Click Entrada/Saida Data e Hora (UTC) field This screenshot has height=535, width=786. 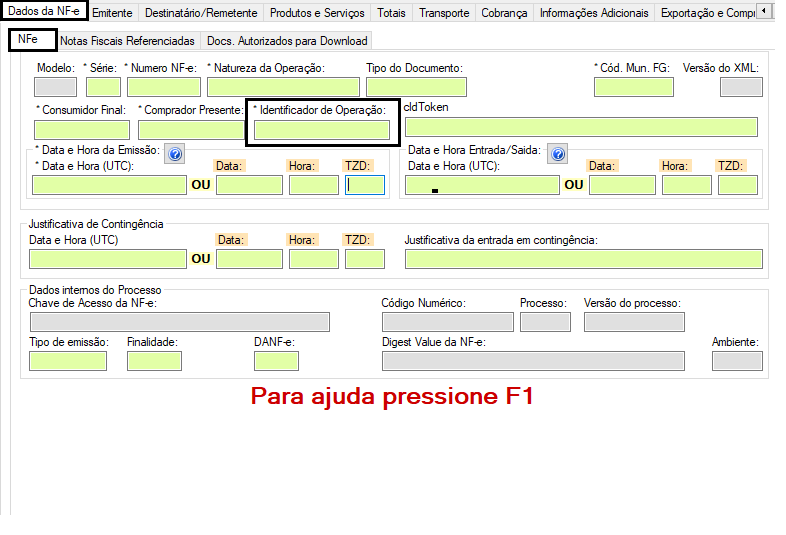482,185
